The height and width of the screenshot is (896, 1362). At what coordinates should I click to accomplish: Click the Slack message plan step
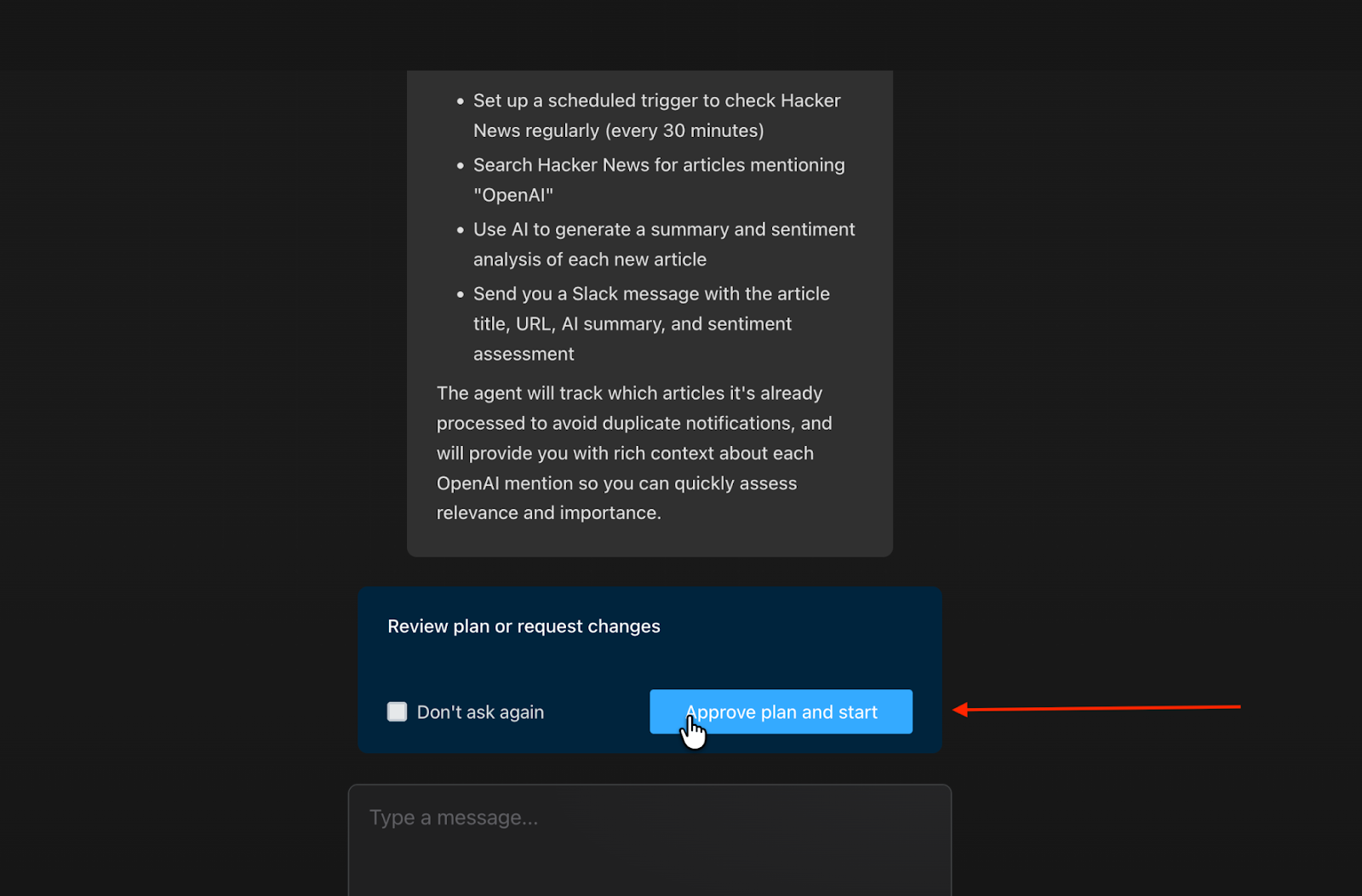pyautogui.click(x=651, y=323)
